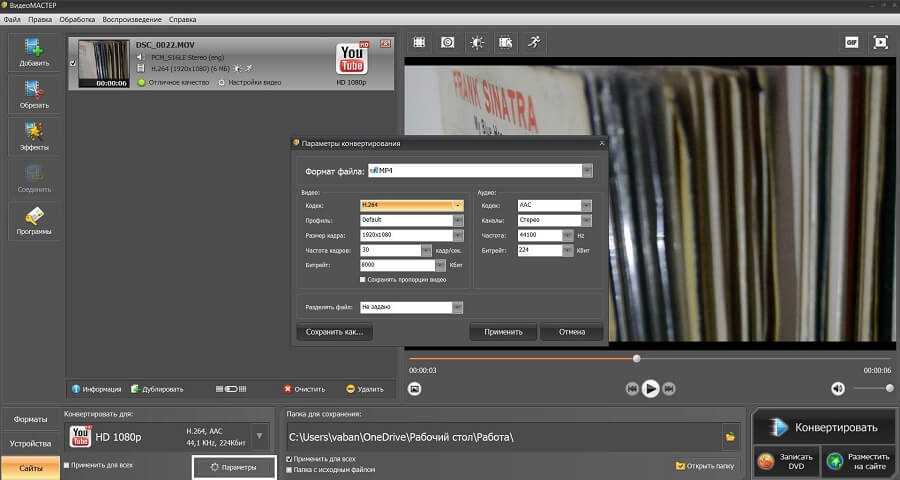Click the speaker volume icon

click(x=838, y=388)
